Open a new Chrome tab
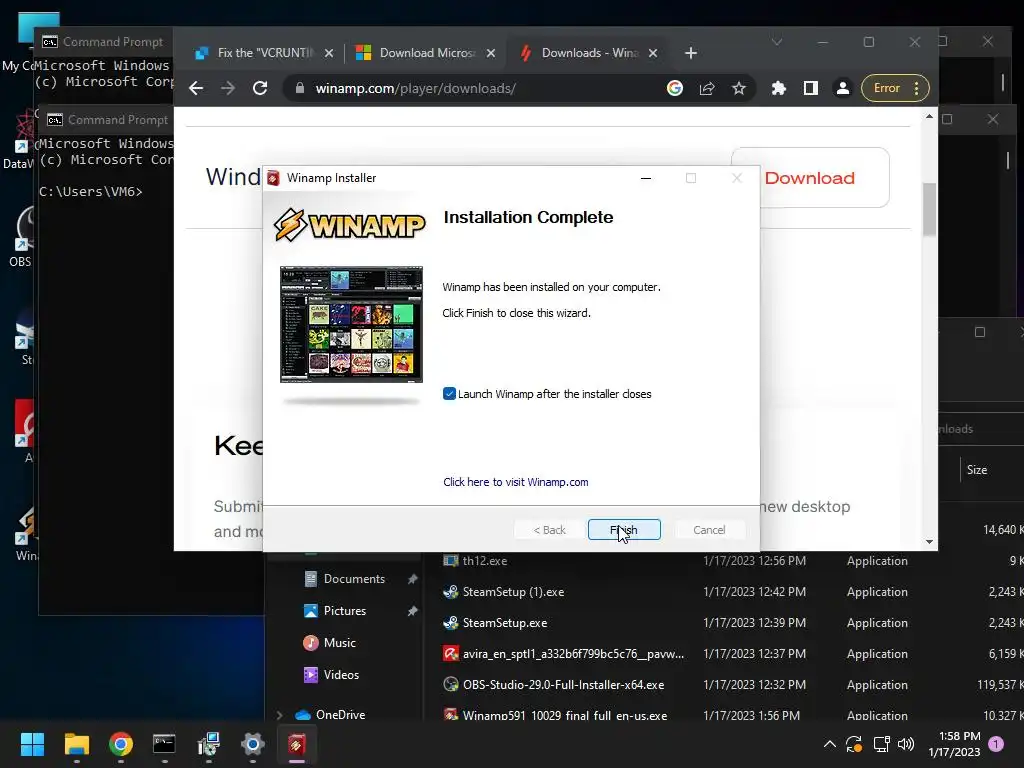 (x=691, y=53)
